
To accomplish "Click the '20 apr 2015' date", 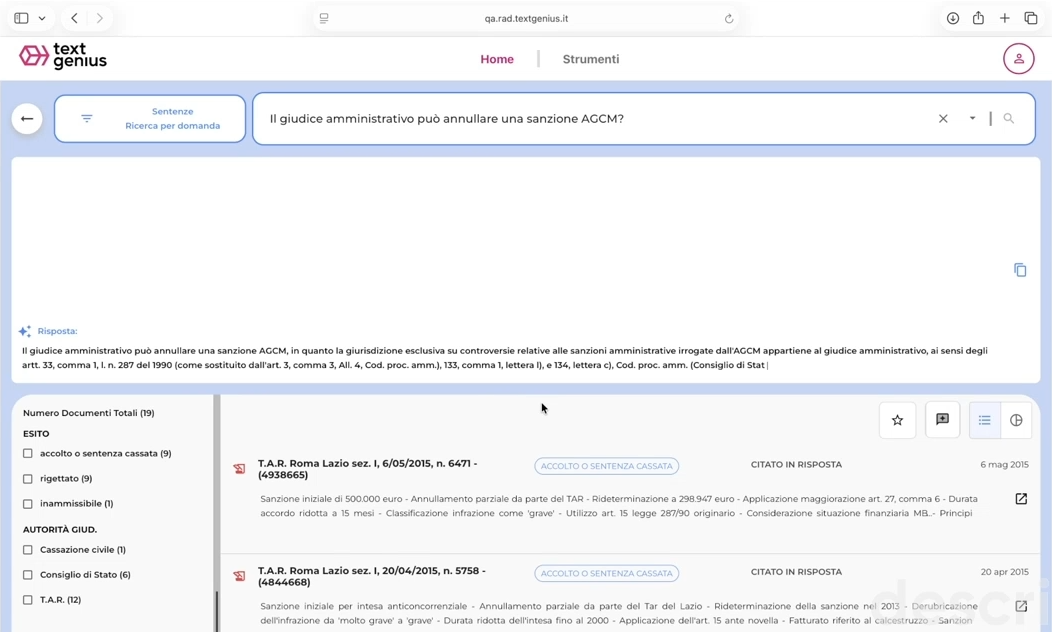I will [x=1004, y=572].
